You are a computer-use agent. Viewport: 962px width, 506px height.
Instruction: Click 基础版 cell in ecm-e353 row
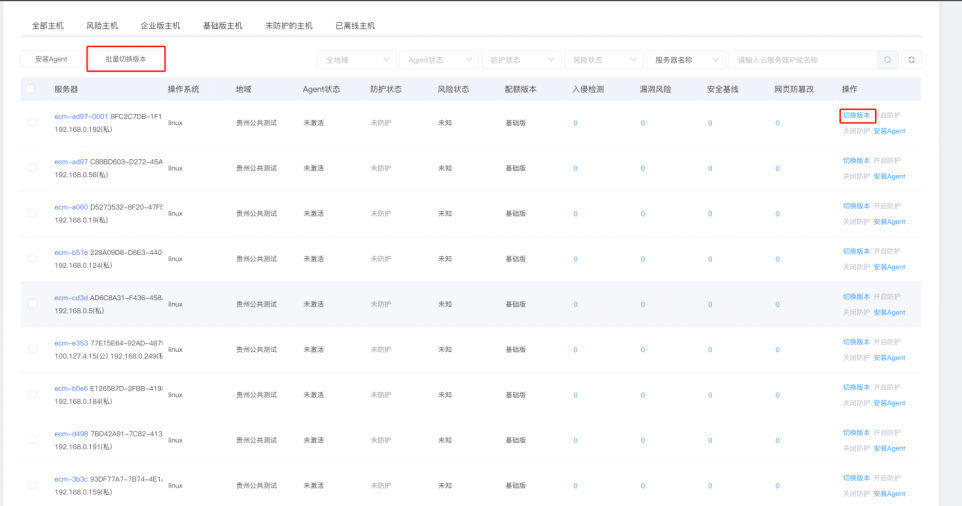(x=516, y=350)
